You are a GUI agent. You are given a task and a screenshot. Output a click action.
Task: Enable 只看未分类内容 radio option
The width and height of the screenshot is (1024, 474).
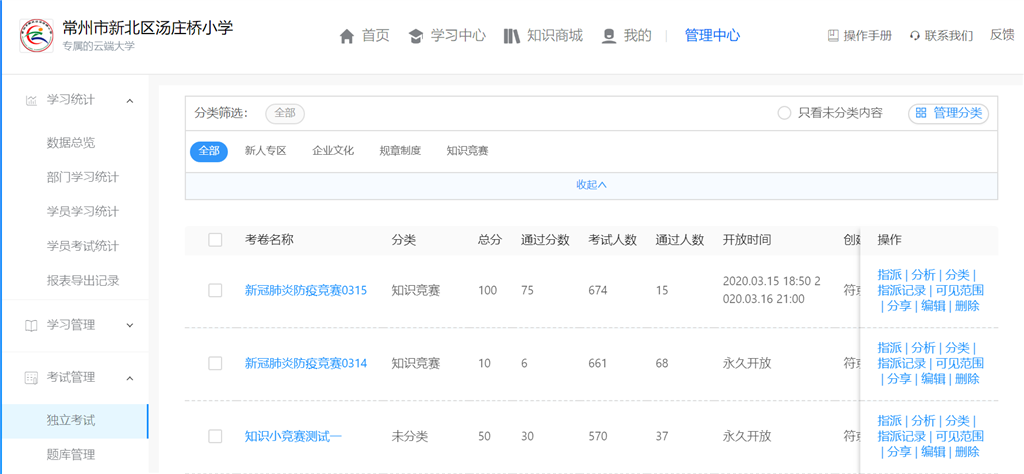point(784,113)
